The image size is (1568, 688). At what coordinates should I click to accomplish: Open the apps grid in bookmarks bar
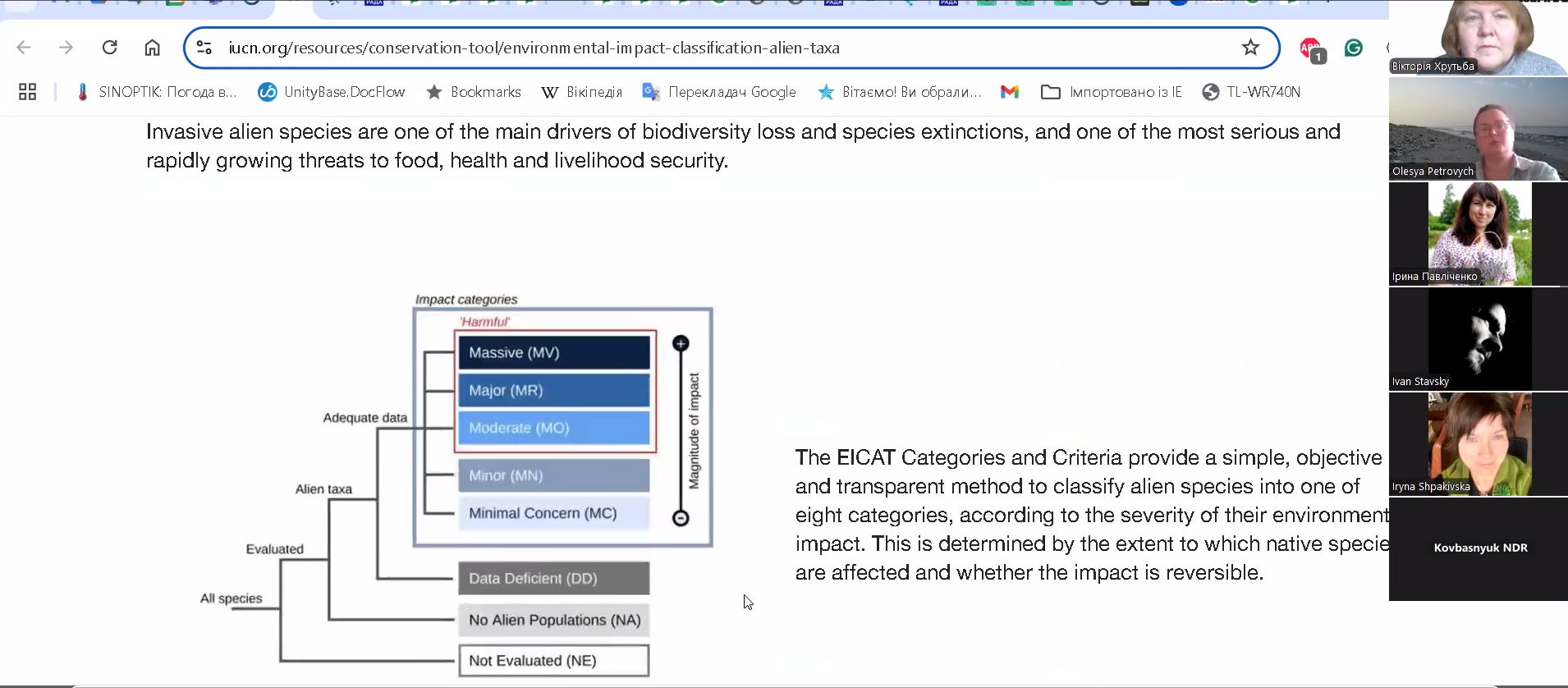[28, 92]
